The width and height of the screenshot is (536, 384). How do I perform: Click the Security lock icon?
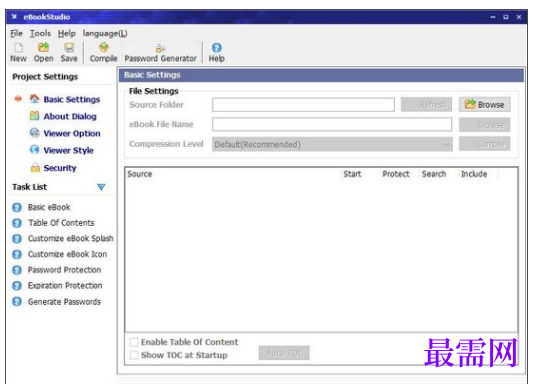click(x=35, y=168)
